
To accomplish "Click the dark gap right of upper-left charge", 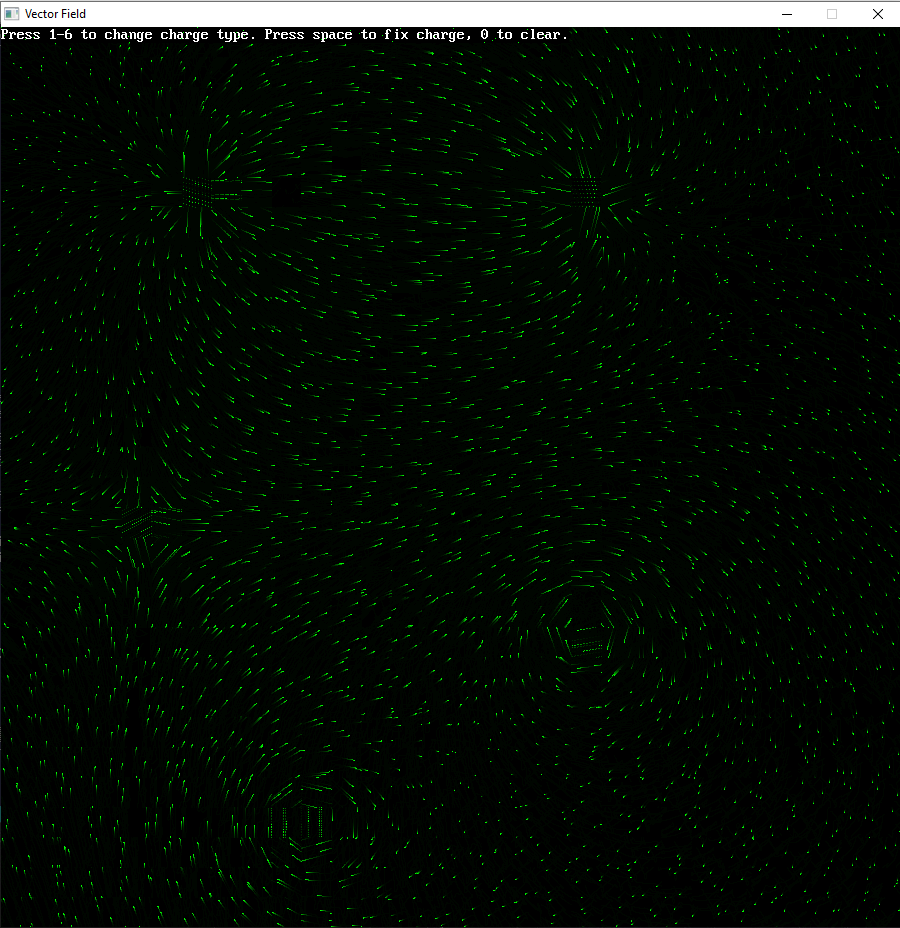I will click(x=290, y=192).
